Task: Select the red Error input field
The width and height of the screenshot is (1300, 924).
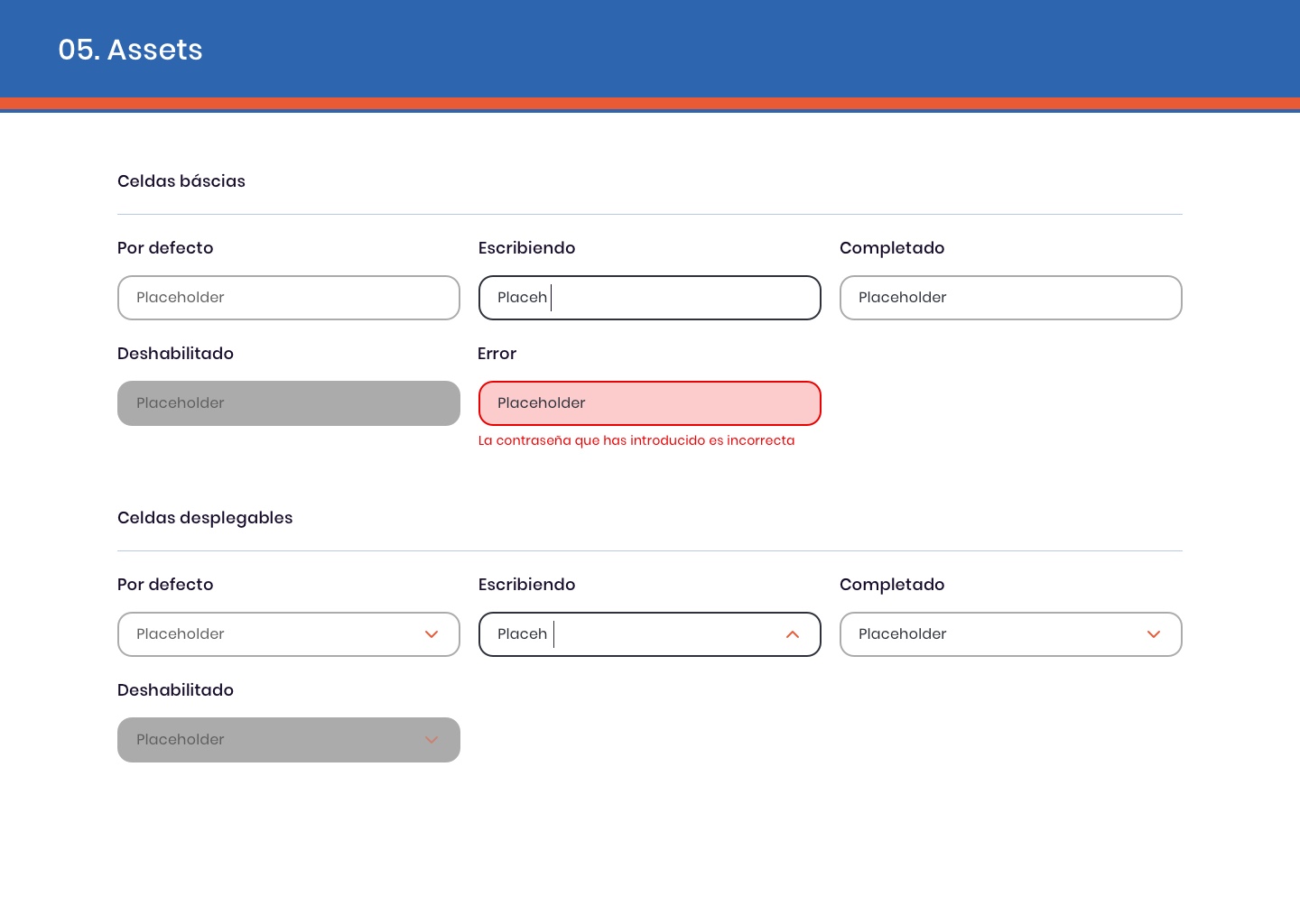Action: coord(650,403)
